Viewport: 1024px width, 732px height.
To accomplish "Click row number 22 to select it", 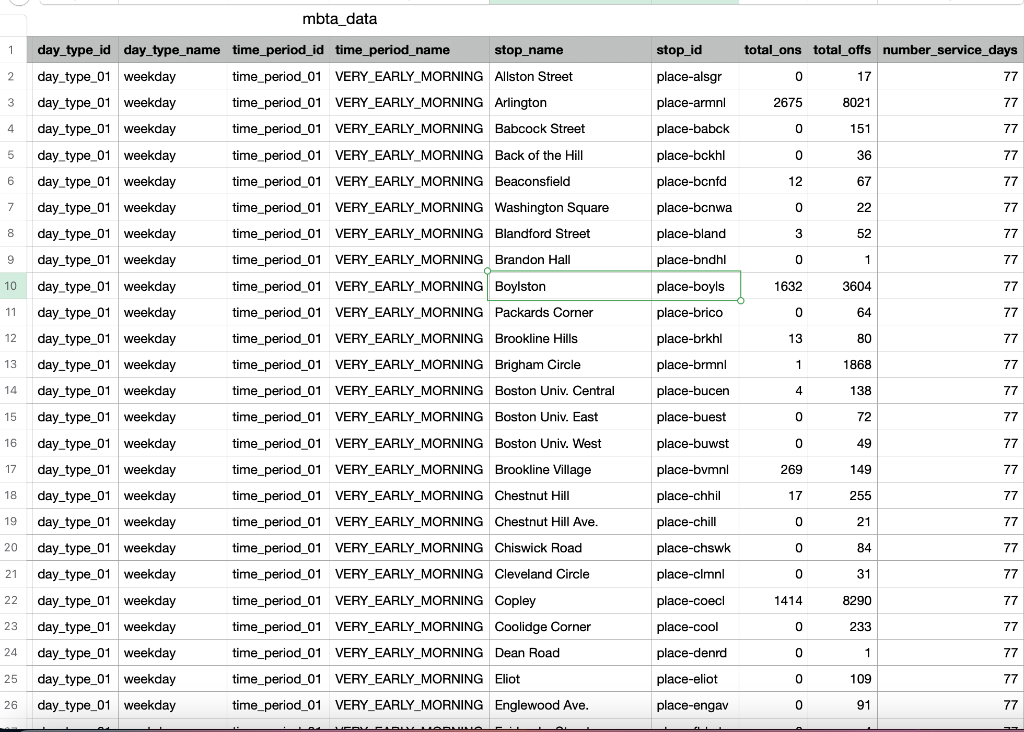I will point(15,600).
